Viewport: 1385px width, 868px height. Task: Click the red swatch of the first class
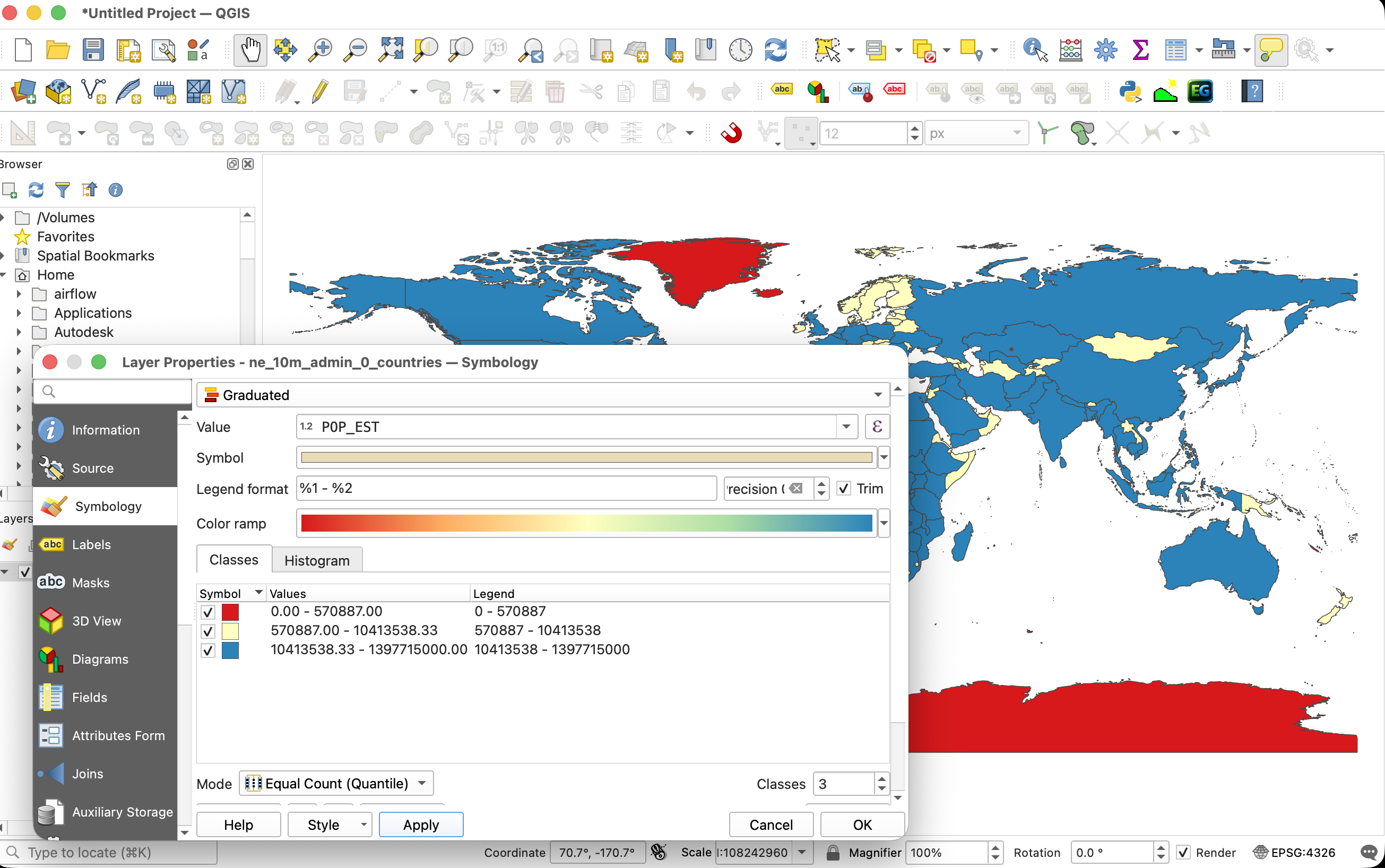[x=230, y=612]
